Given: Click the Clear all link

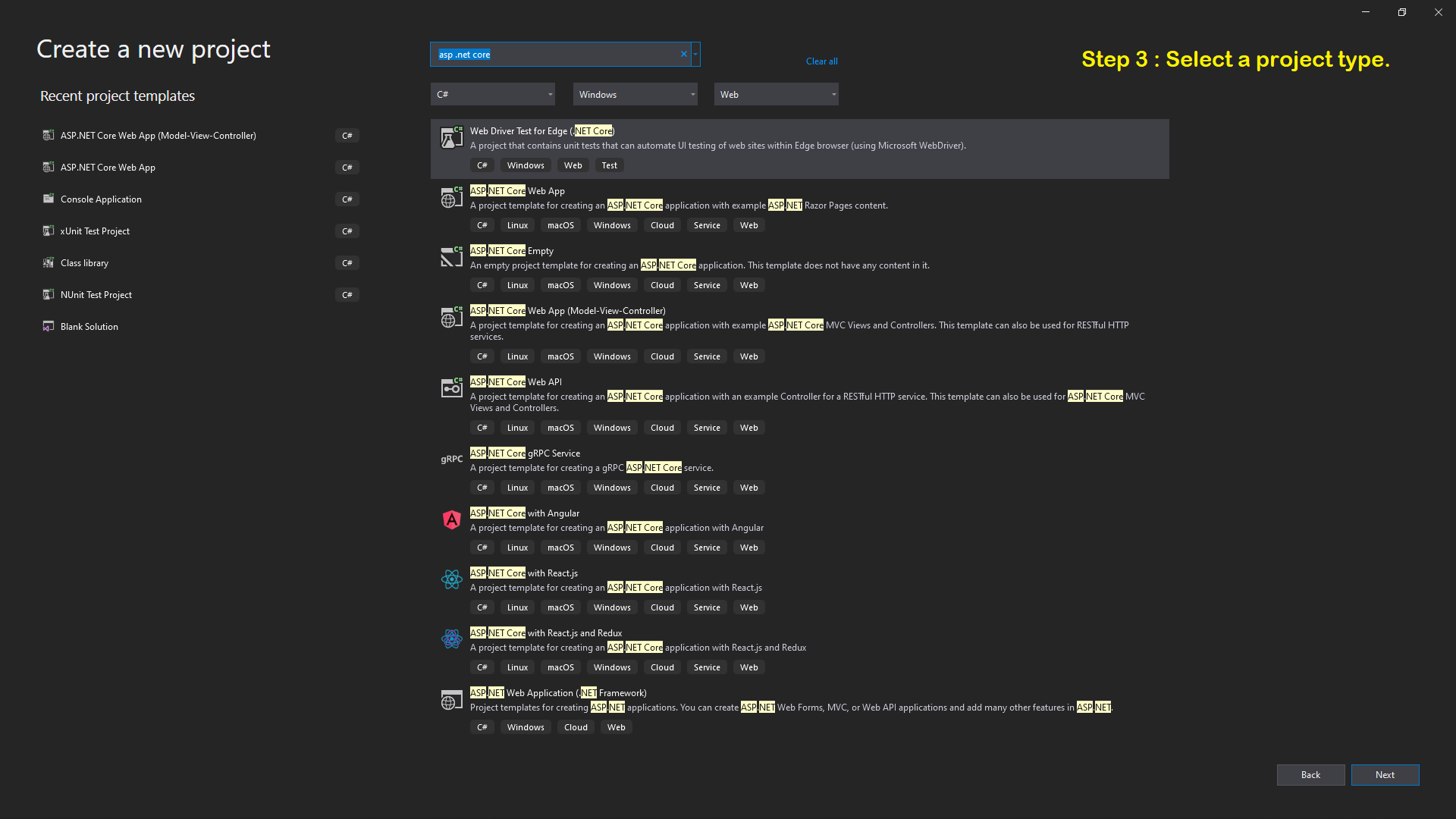Looking at the screenshot, I should point(821,61).
